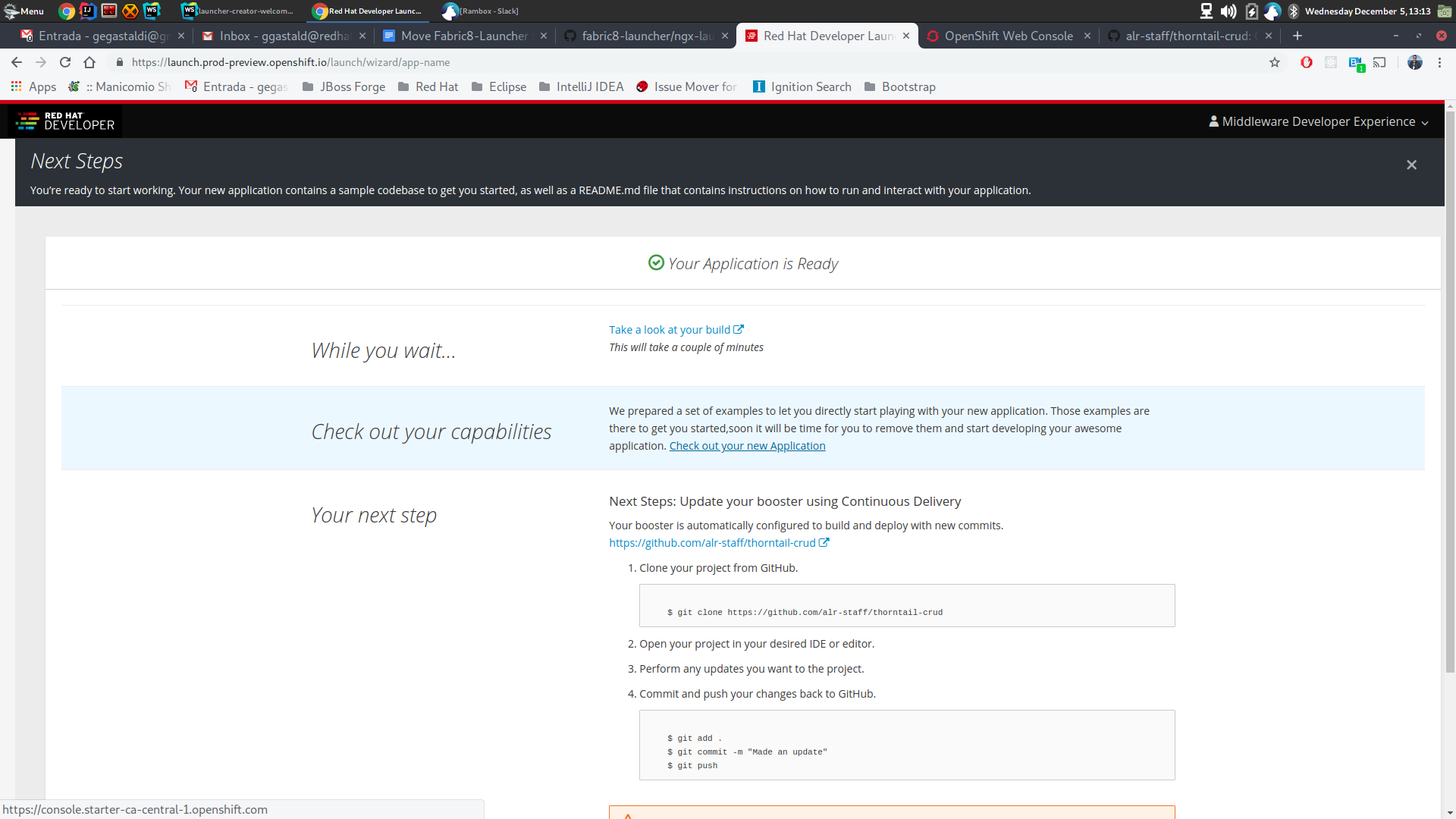Click the Blog Enhancer extension icon with badge
Viewport: 1456px width, 819px height.
coord(1356,62)
